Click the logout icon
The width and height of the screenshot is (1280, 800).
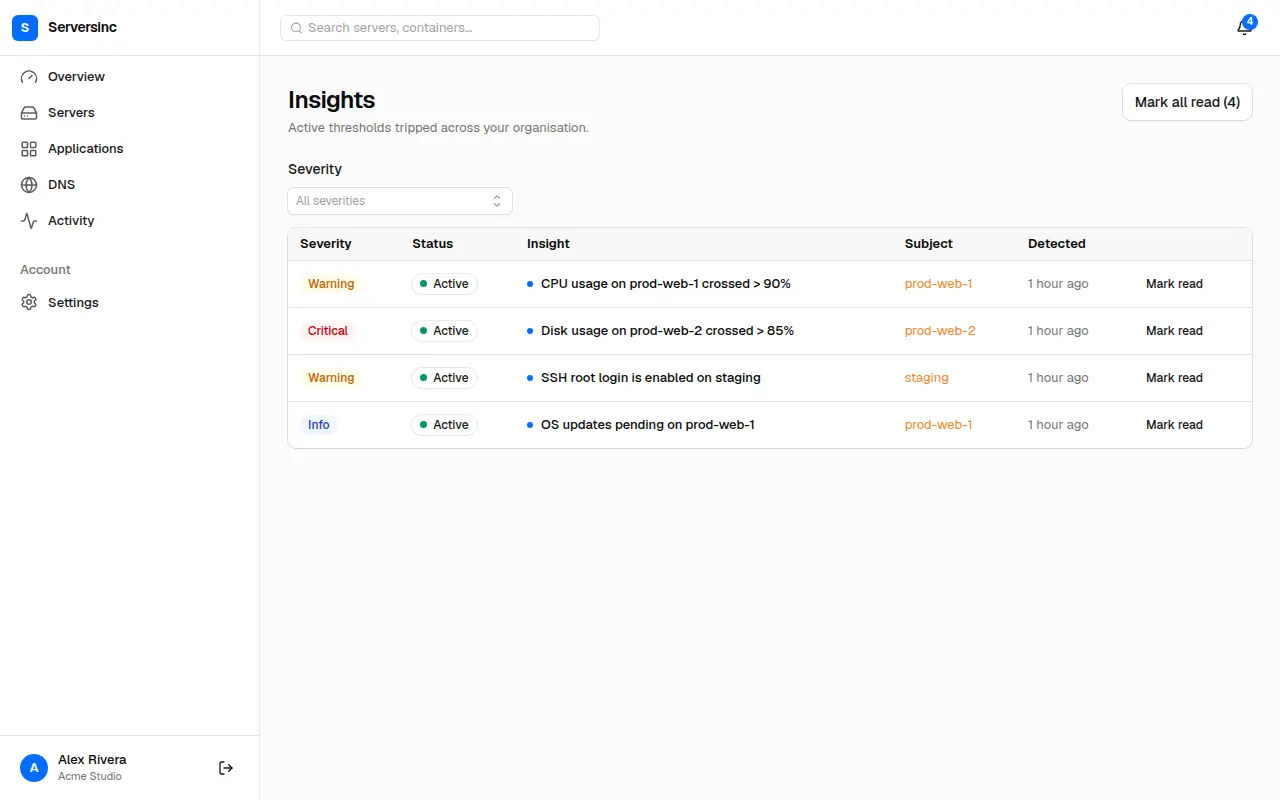click(226, 768)
